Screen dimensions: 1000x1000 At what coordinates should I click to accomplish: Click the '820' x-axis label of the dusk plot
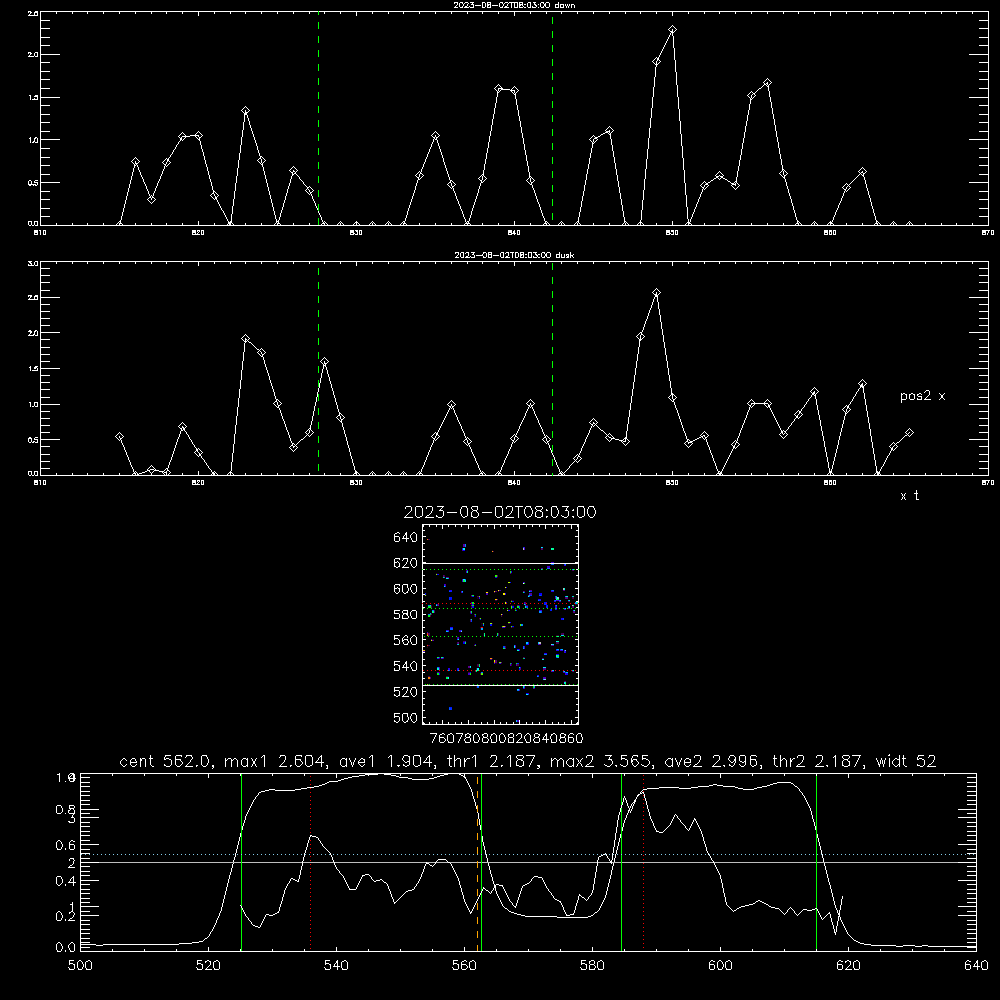pos(198,483)
